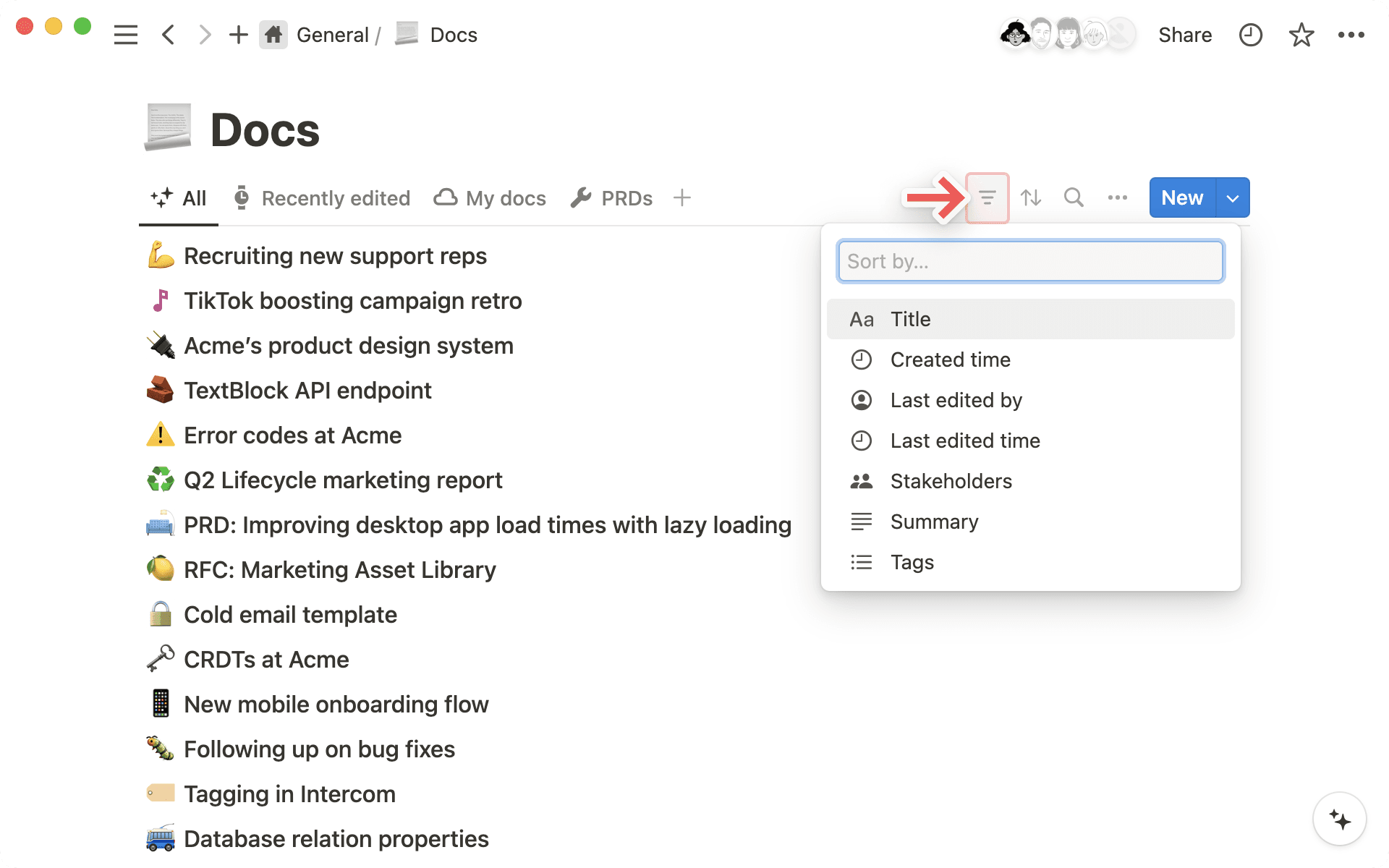The height and width of the screenshot is (868, 1389).
Task: Favorite the Docs page with the star
Action: (x=1301, y=34)
